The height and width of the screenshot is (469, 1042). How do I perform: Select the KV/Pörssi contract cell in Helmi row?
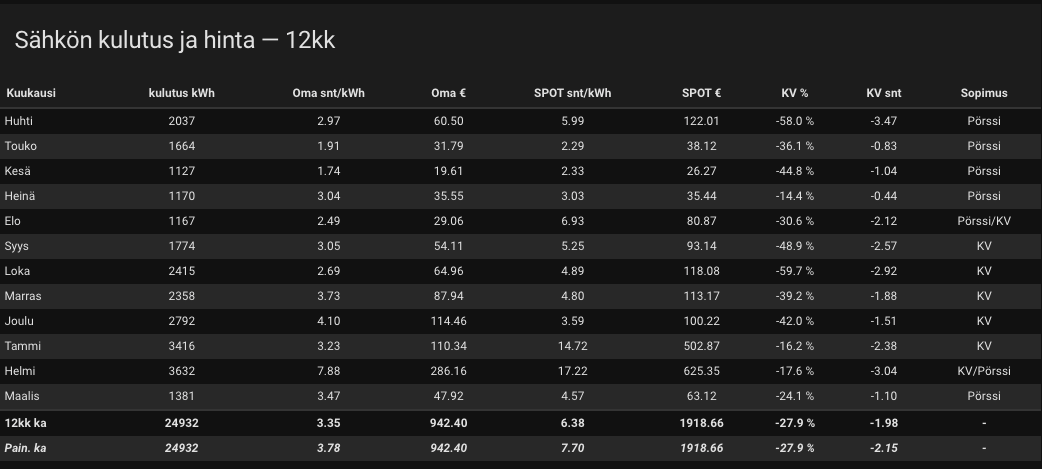click(x=983, y=371)
